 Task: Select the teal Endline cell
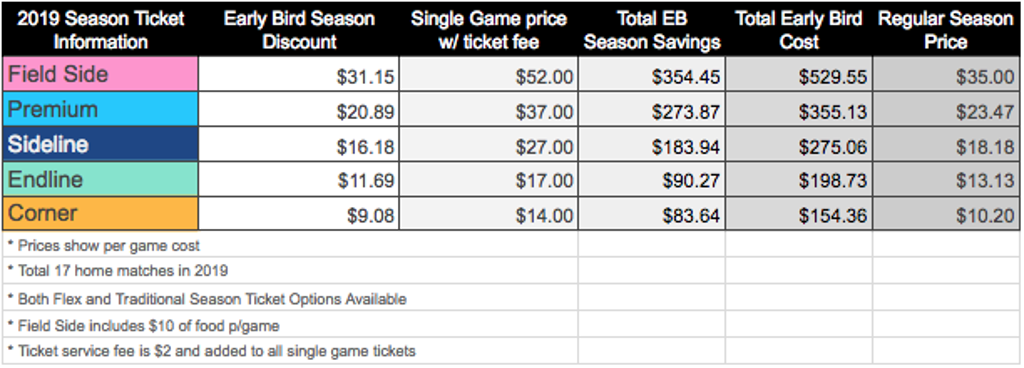[x=101, y=179]
